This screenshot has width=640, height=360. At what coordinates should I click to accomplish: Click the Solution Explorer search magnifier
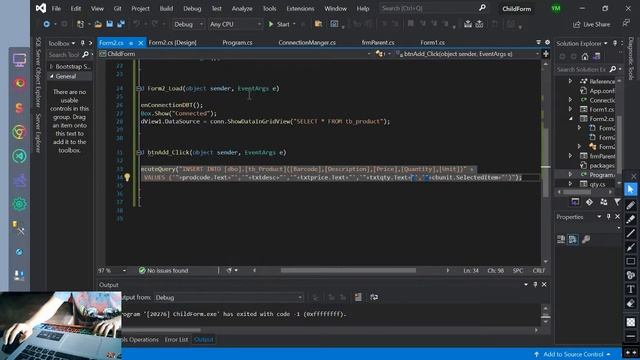click(613, 69)
